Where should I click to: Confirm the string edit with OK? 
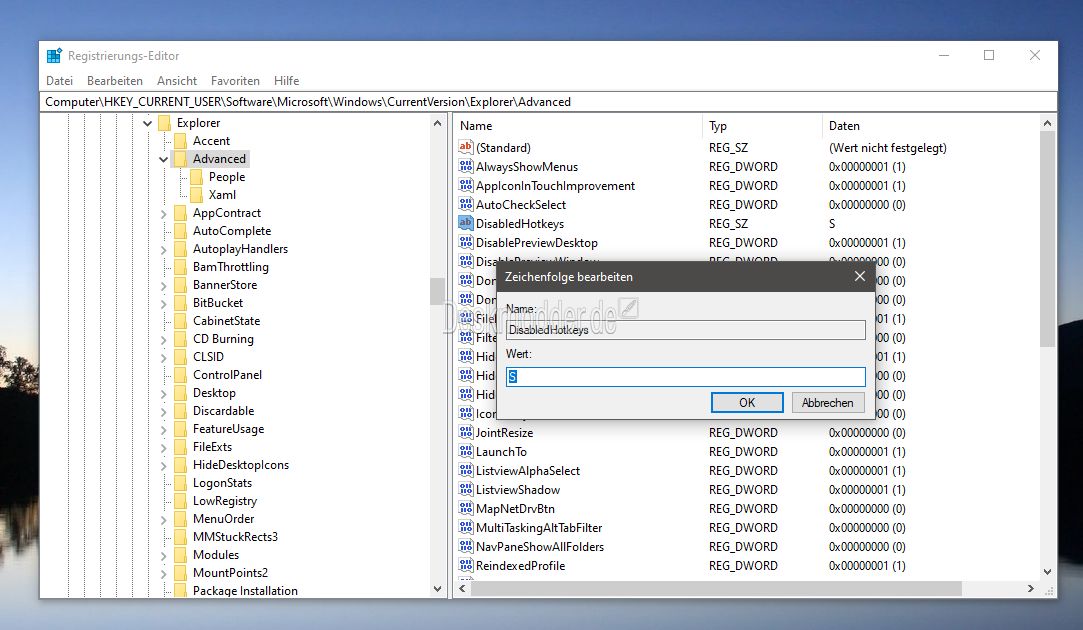pos(747,403)
